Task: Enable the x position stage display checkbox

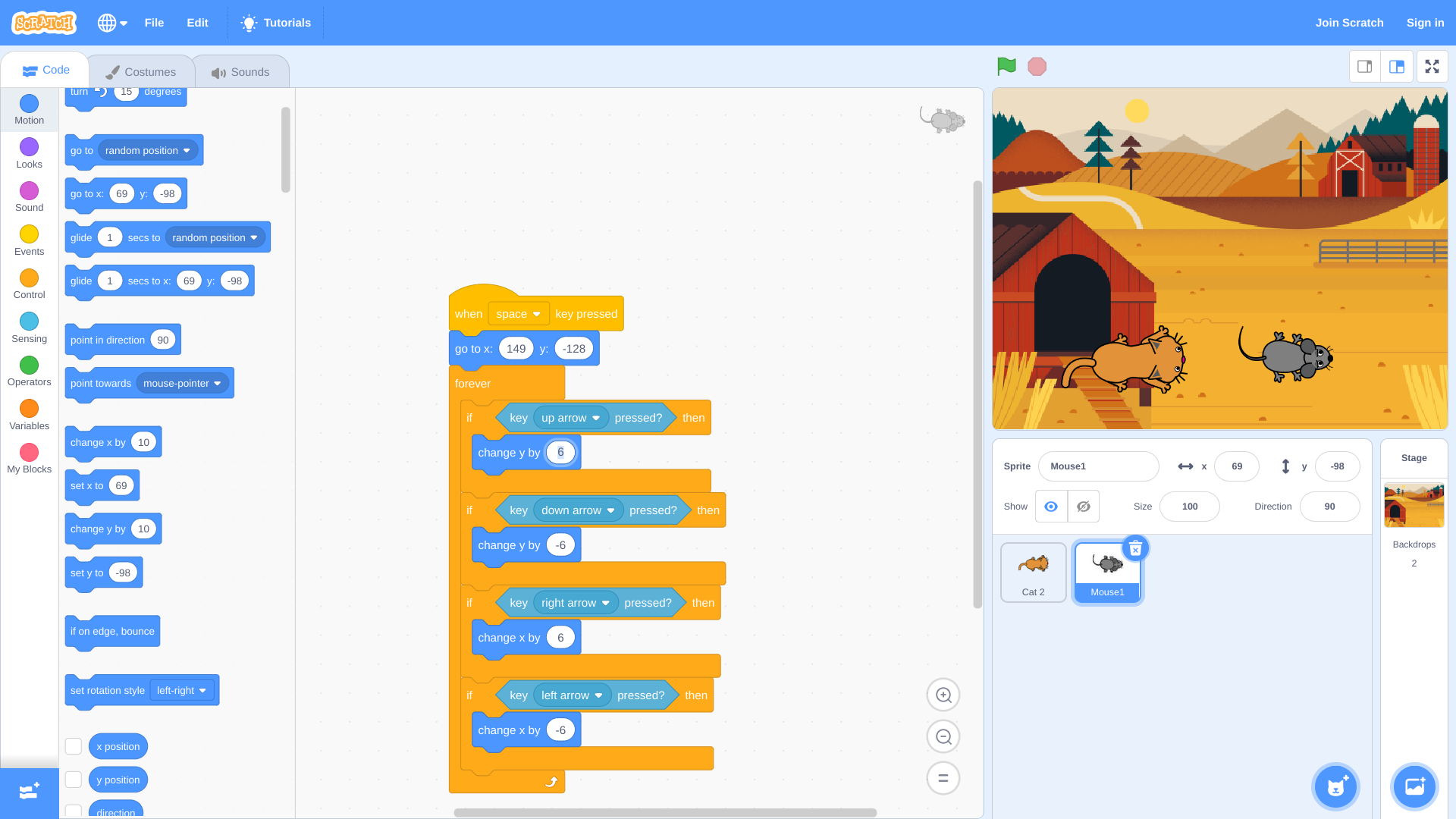Action: (73, 745)
